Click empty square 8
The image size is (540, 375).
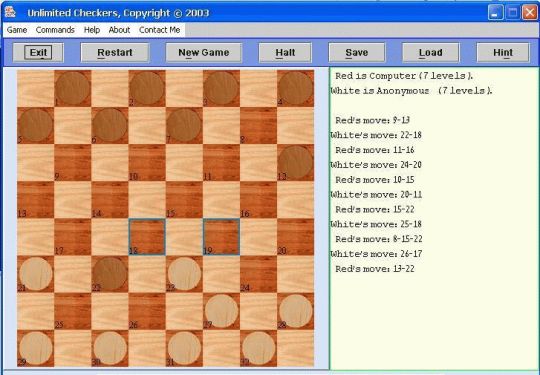point(259,125)
